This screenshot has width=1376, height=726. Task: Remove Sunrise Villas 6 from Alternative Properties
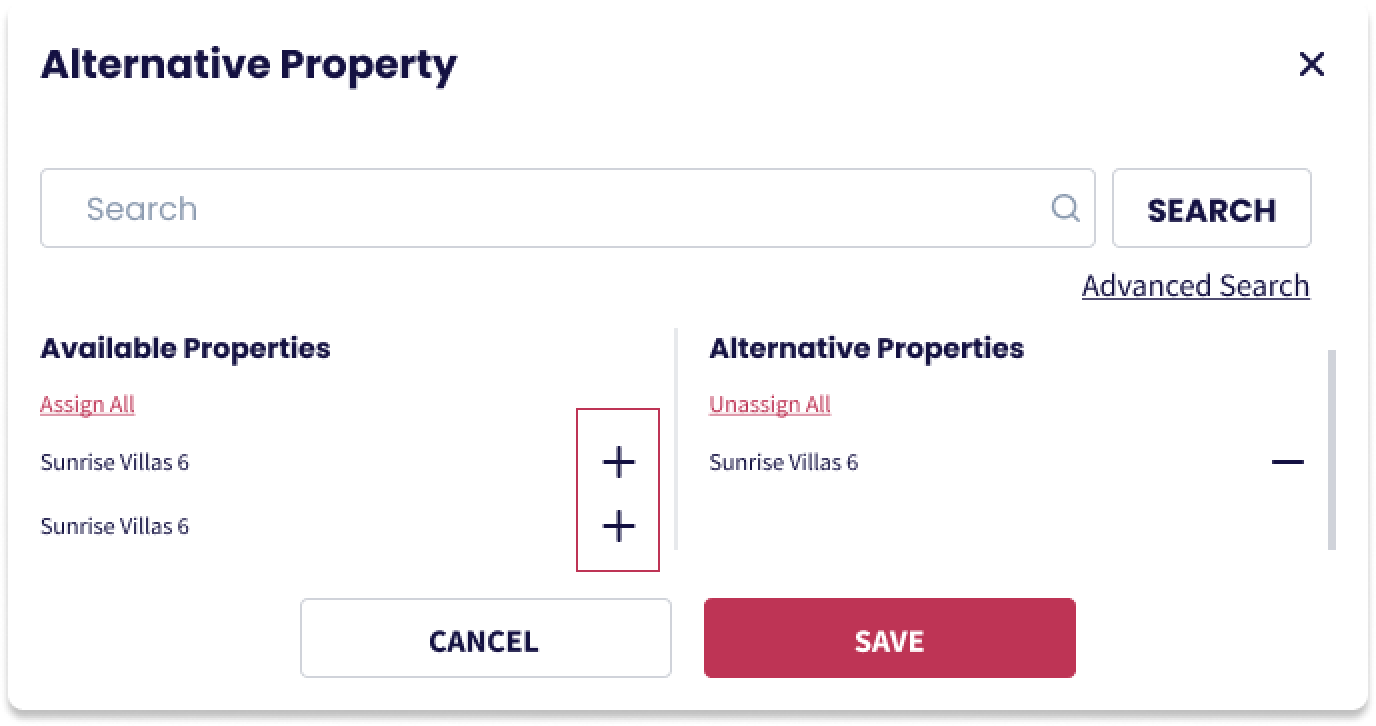coord(1288,462)
